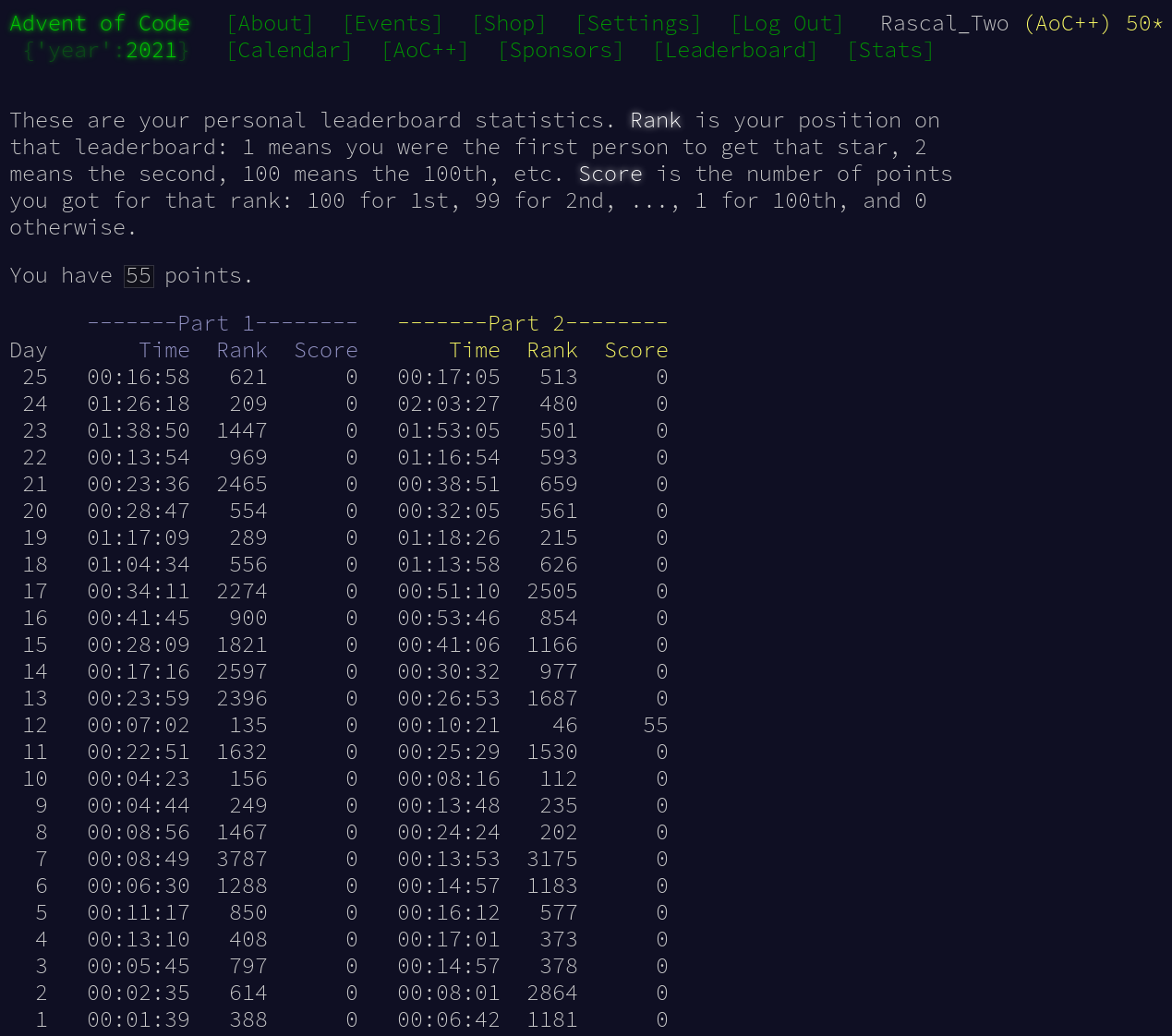Image resolution: width=1172 pixels, height=1036 pixels.
Task: Click Day 24 Part 2 time 02:03:27
Action: coord(449,404)
